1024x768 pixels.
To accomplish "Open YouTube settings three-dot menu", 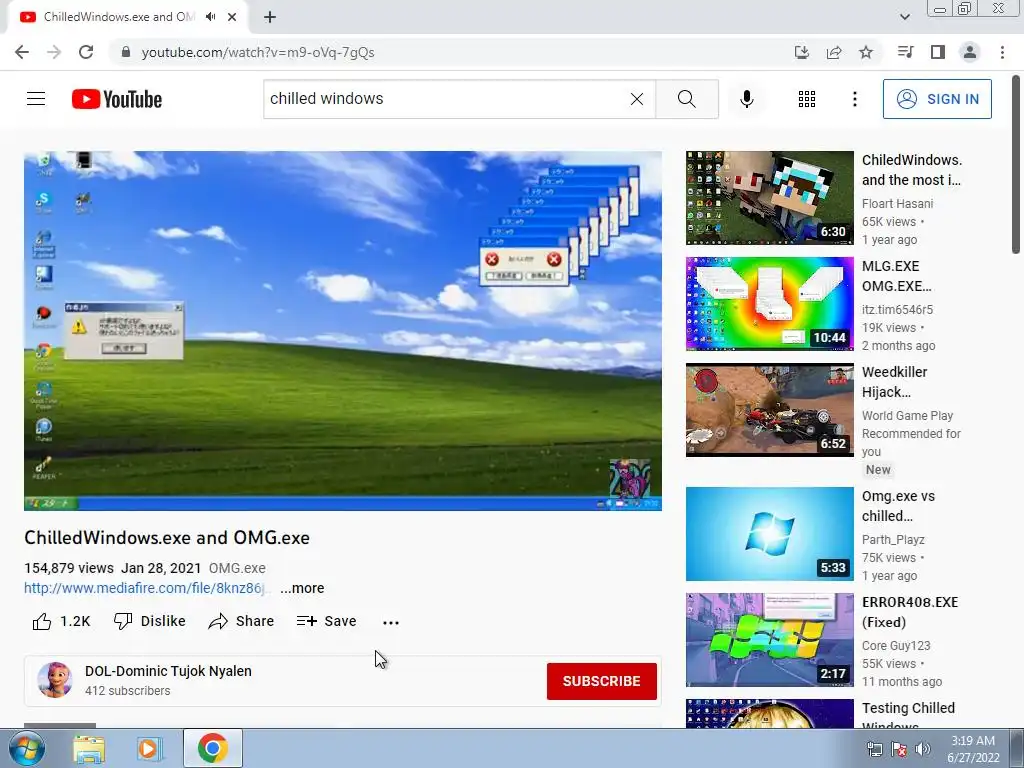I will click(x=854, y=99).
